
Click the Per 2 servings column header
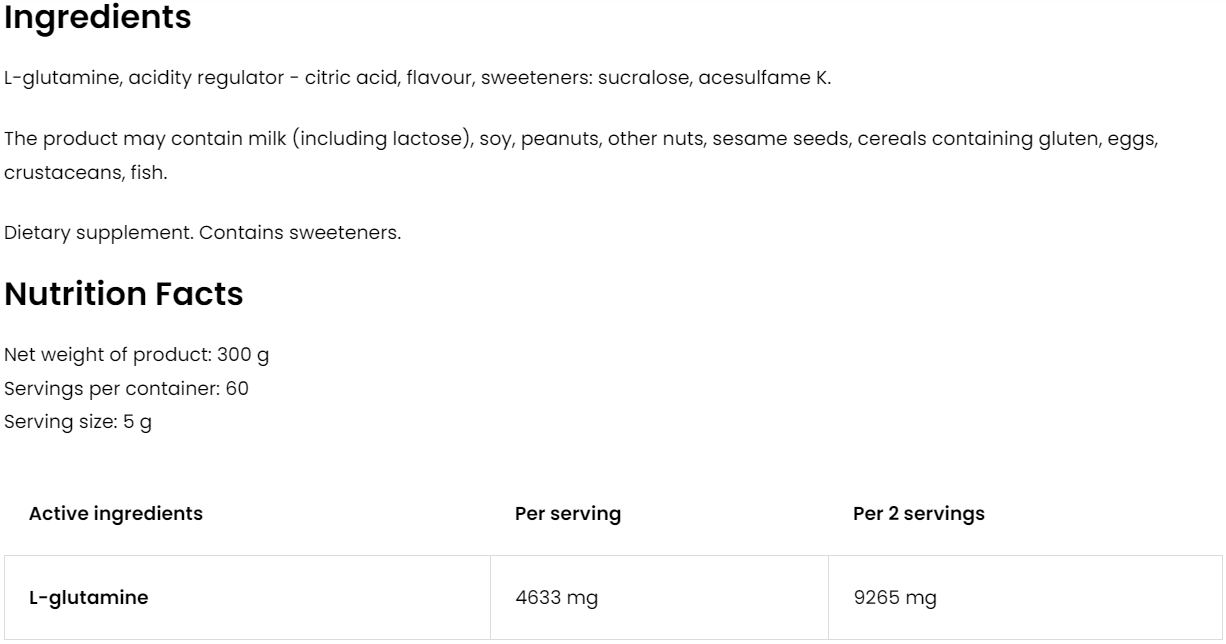click(918, 514)
